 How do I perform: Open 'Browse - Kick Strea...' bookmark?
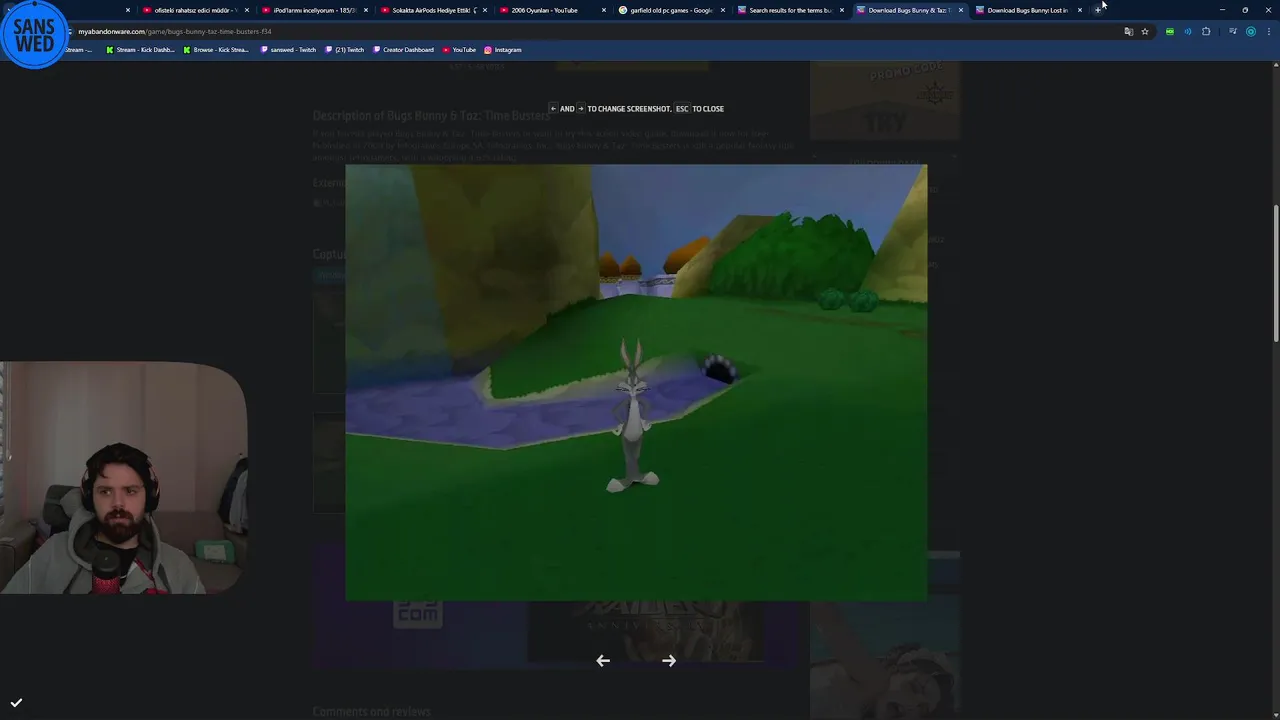pos(216,49)
